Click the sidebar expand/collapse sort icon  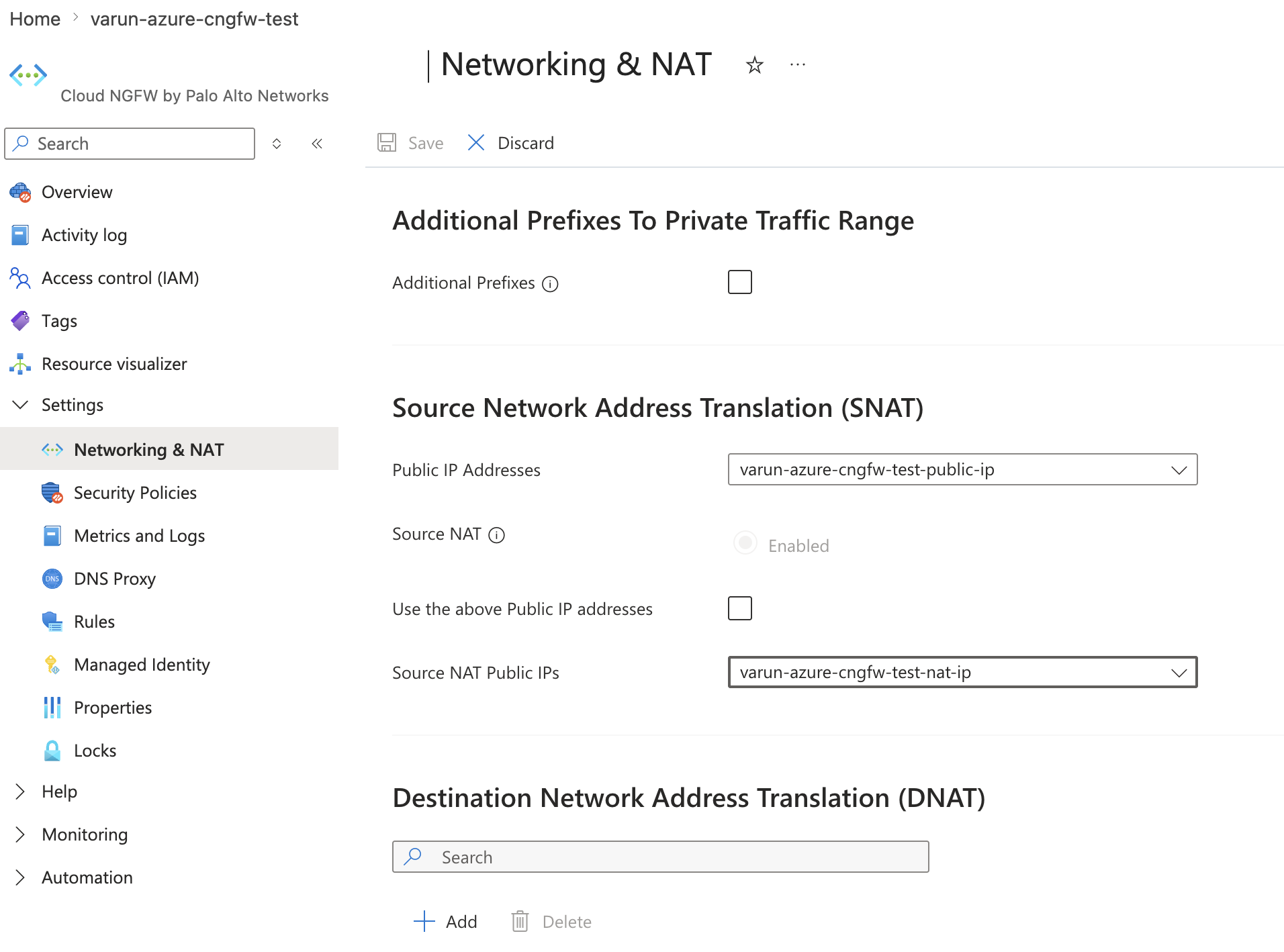pyautogui.click(x=277, y=144)
